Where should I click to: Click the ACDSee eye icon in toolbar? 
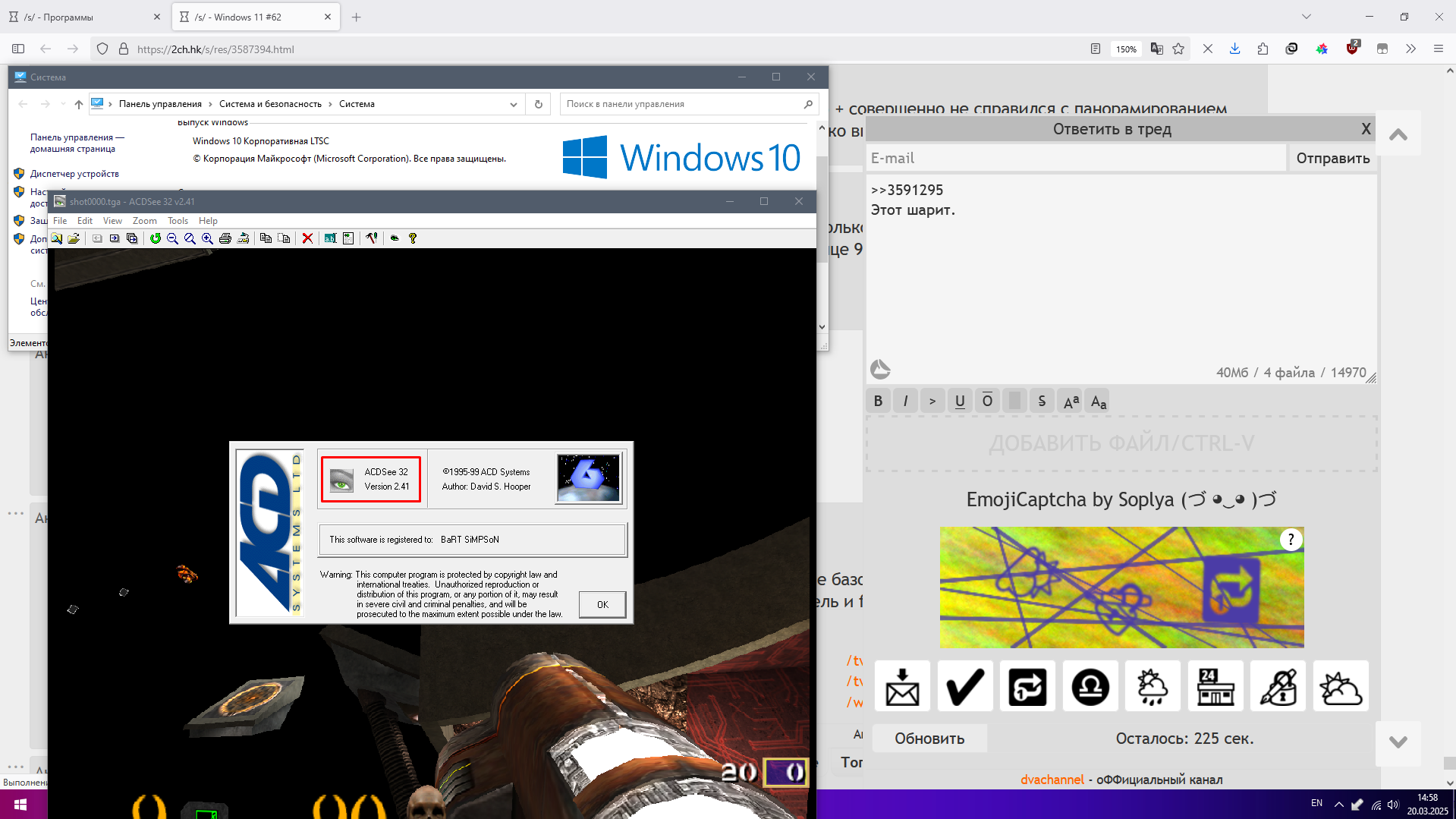(x=395, y=238)
